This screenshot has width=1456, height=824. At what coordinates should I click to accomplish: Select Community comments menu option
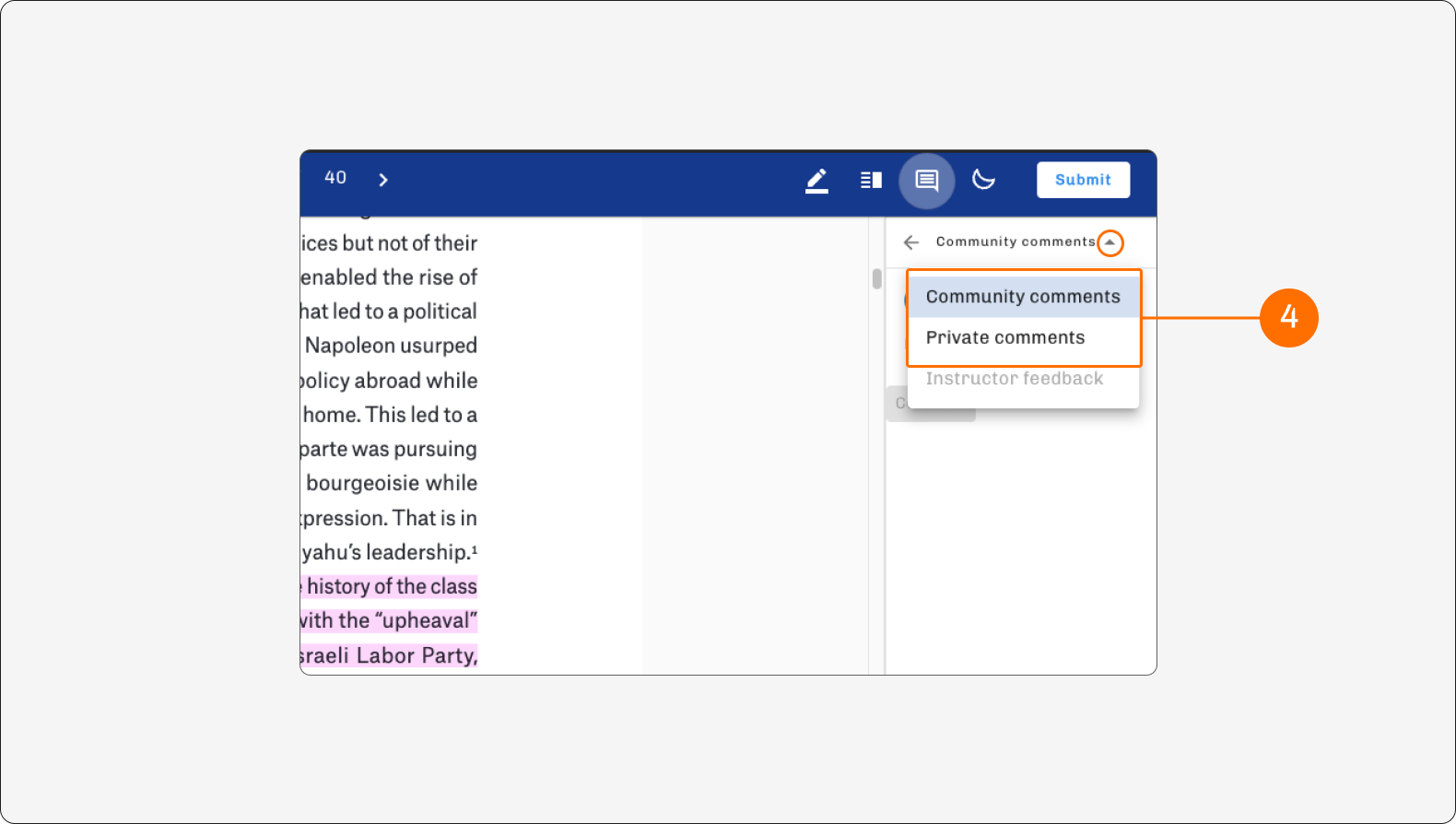(1024, 297)
